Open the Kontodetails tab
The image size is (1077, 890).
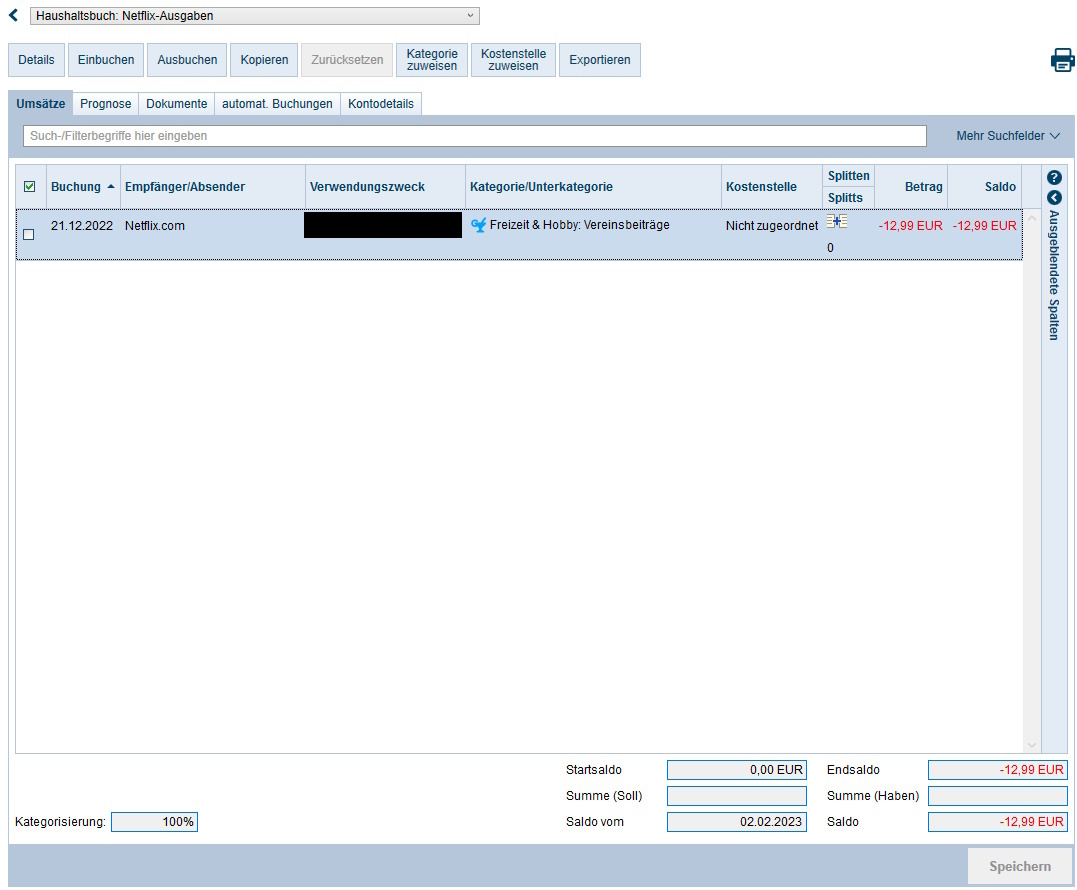[381, 104]
